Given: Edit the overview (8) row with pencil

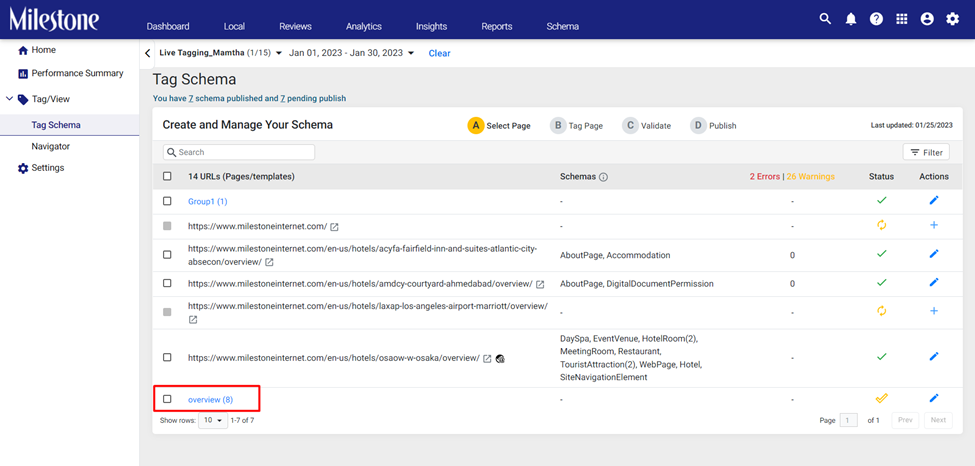Looking at the screenshot, I should 933,398.
